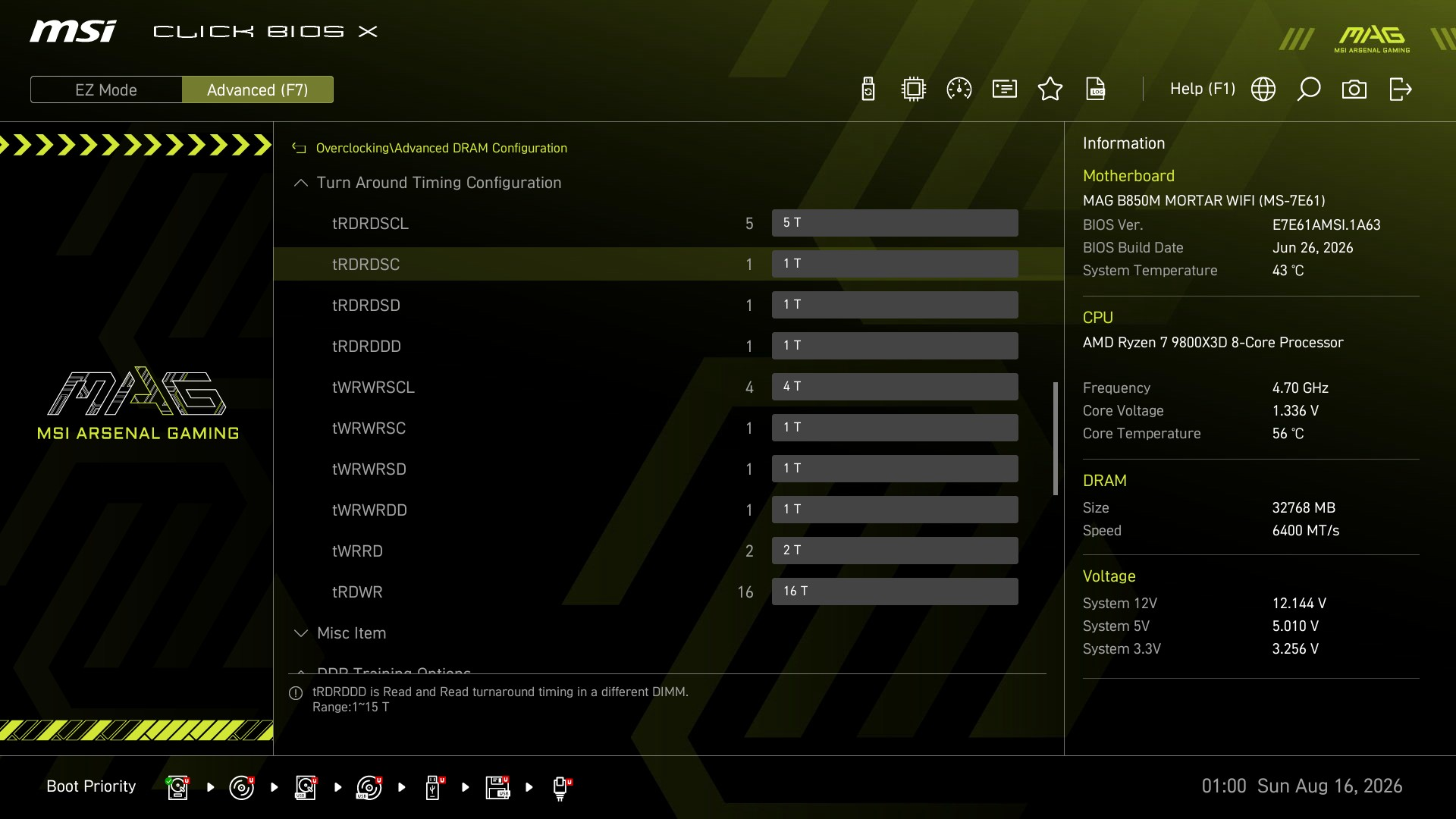The width and height of the screenshot is (1456, 819).
Task: Click the tWRRD value field showing 2 T
Action: click(895, 551)
